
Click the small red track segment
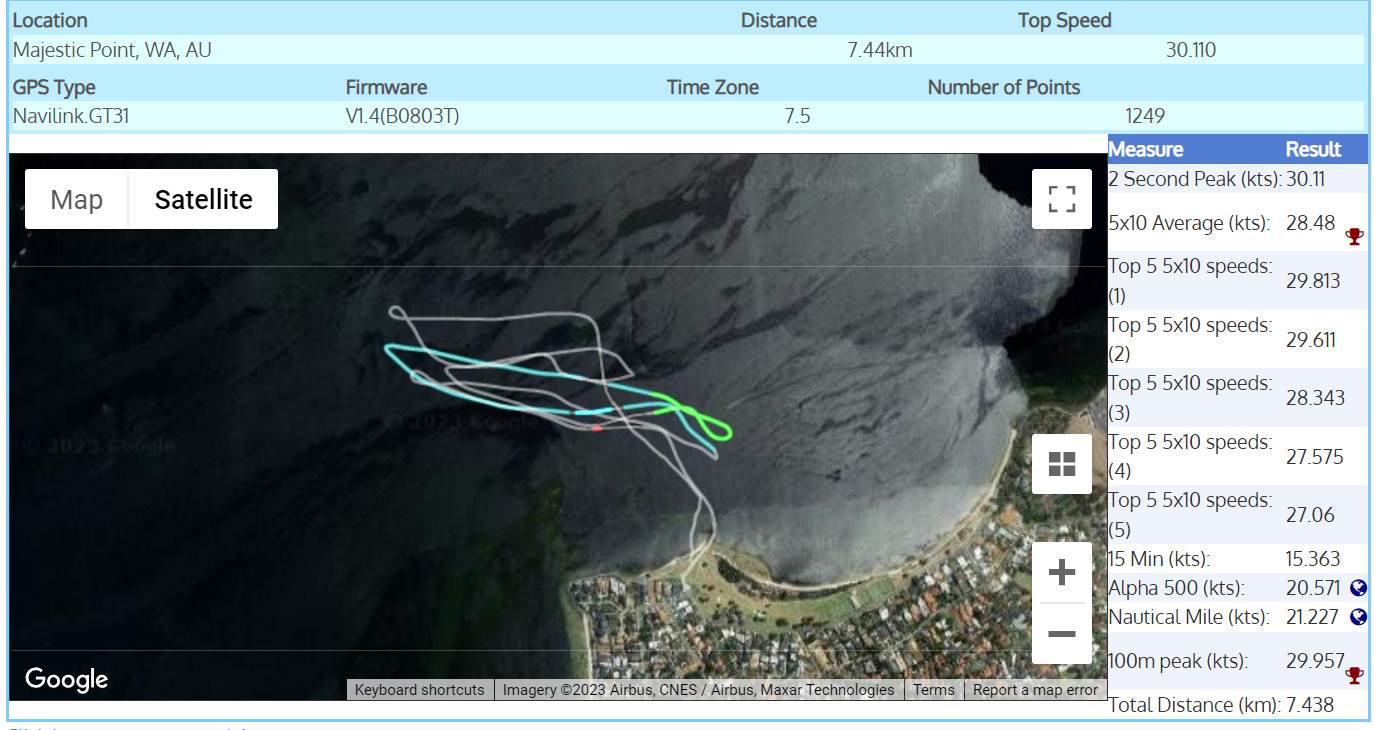tap(597, 428)
